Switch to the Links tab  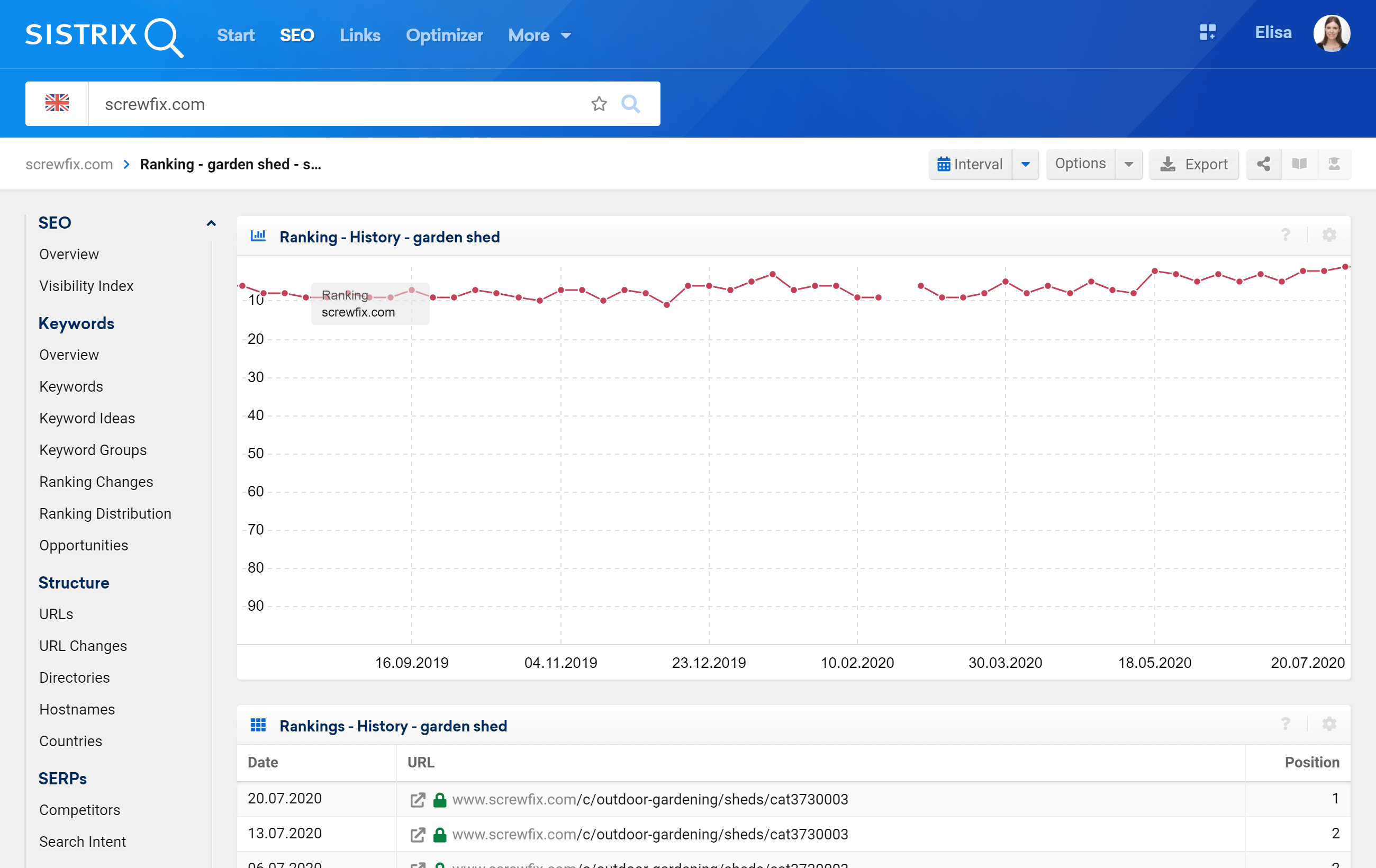pos(360,35)
